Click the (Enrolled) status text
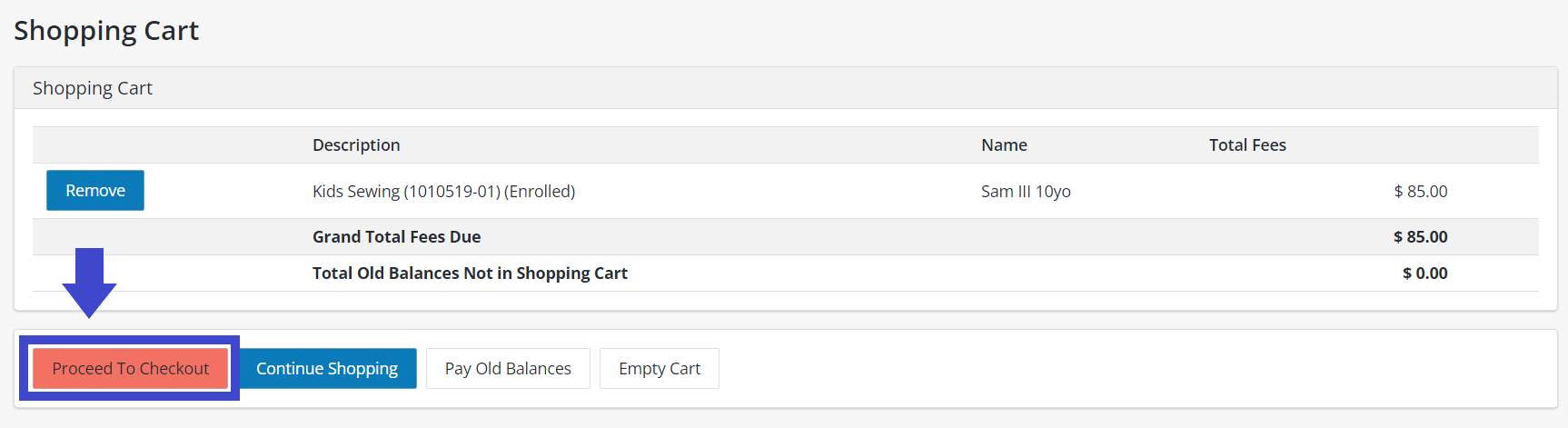This screenshot has height=428, width=1568. tap(540, 192)
